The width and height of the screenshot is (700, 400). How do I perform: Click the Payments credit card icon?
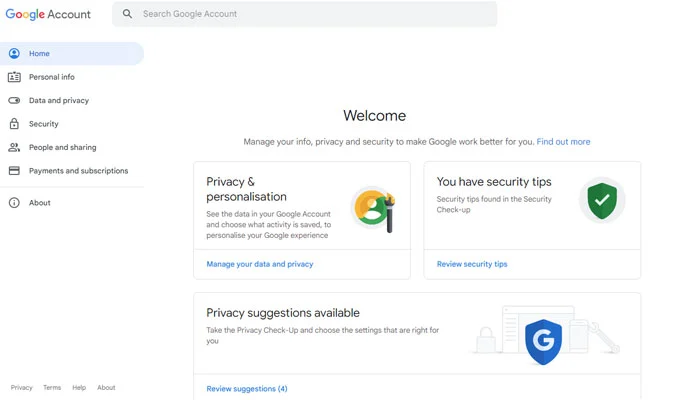14,171
